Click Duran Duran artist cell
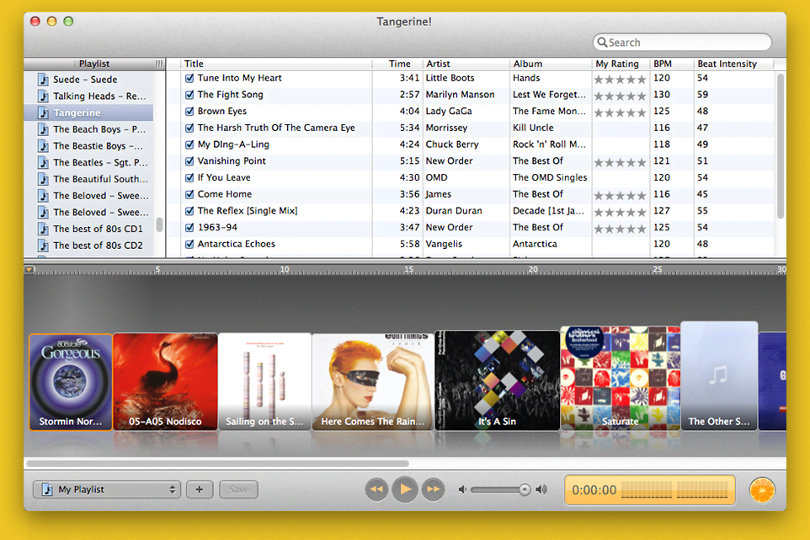Image resolution: width=810 pixels, height=540 pixels. (454, 211)
